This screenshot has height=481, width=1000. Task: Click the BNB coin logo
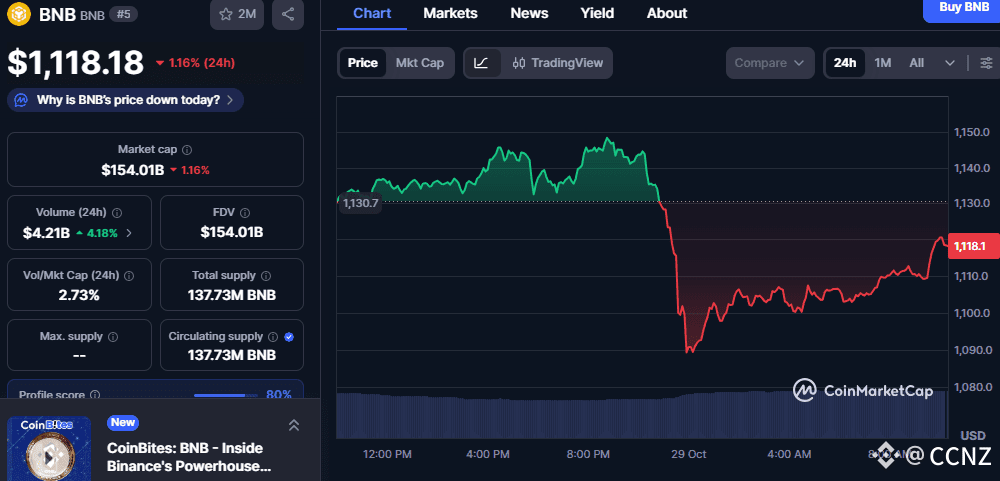[20, 14]
